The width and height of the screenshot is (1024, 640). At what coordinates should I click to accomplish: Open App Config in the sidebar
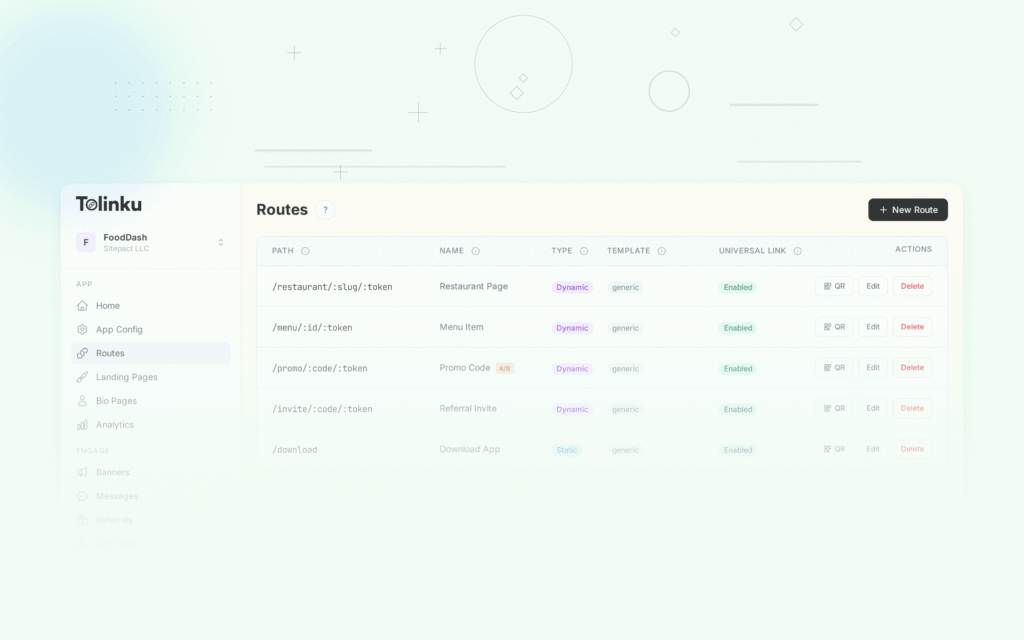tap(151, 329)
